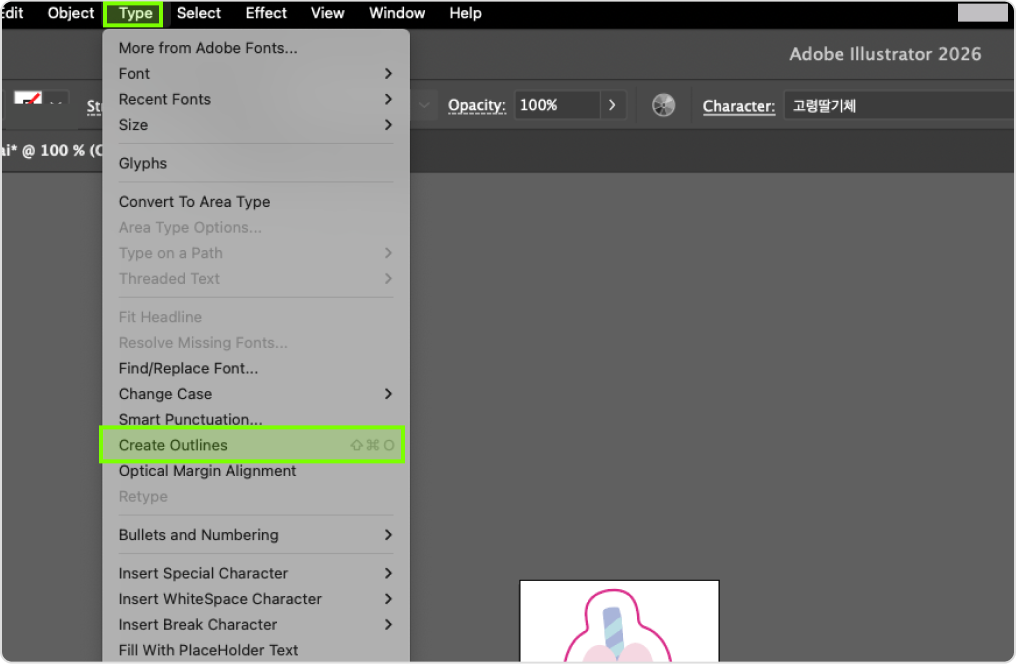
Task: Open Find/Replace Font dialog
Action: pyautogui.click(x=188, y=368)
